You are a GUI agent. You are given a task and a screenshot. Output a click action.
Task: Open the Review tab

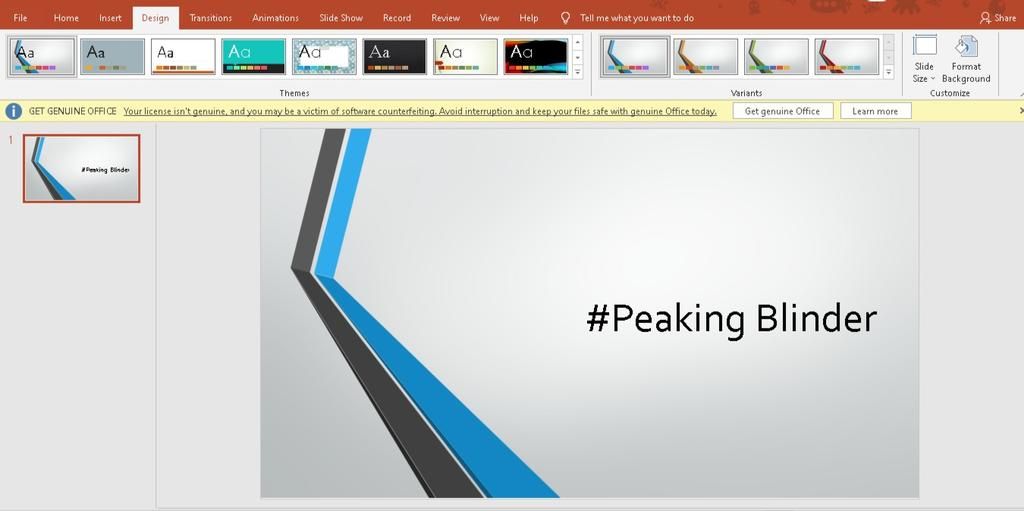pos(445,18)
